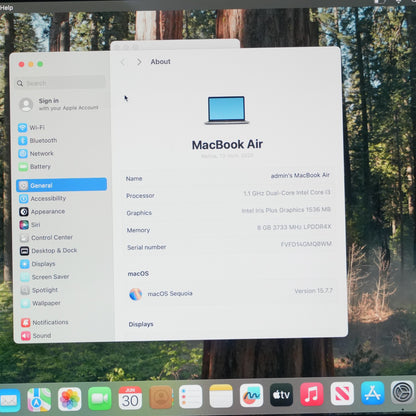Screen dimensions: 416x416
Task: Launch Apple TV from the Dock
Action: [281, 395]
